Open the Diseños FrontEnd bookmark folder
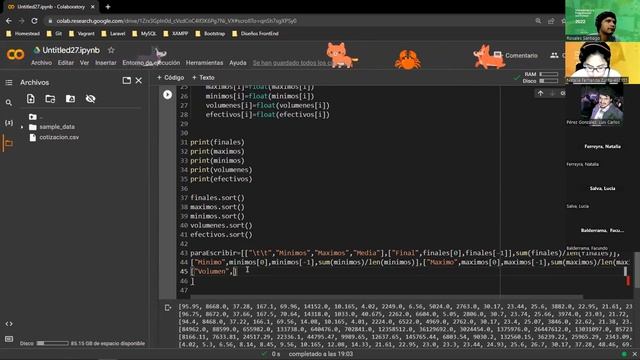 (x=256, y=34)
